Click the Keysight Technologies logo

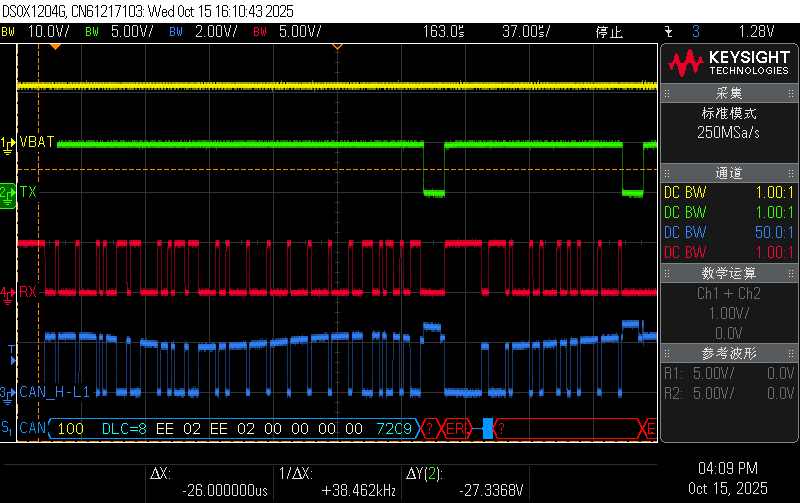(x=729, y=63)
